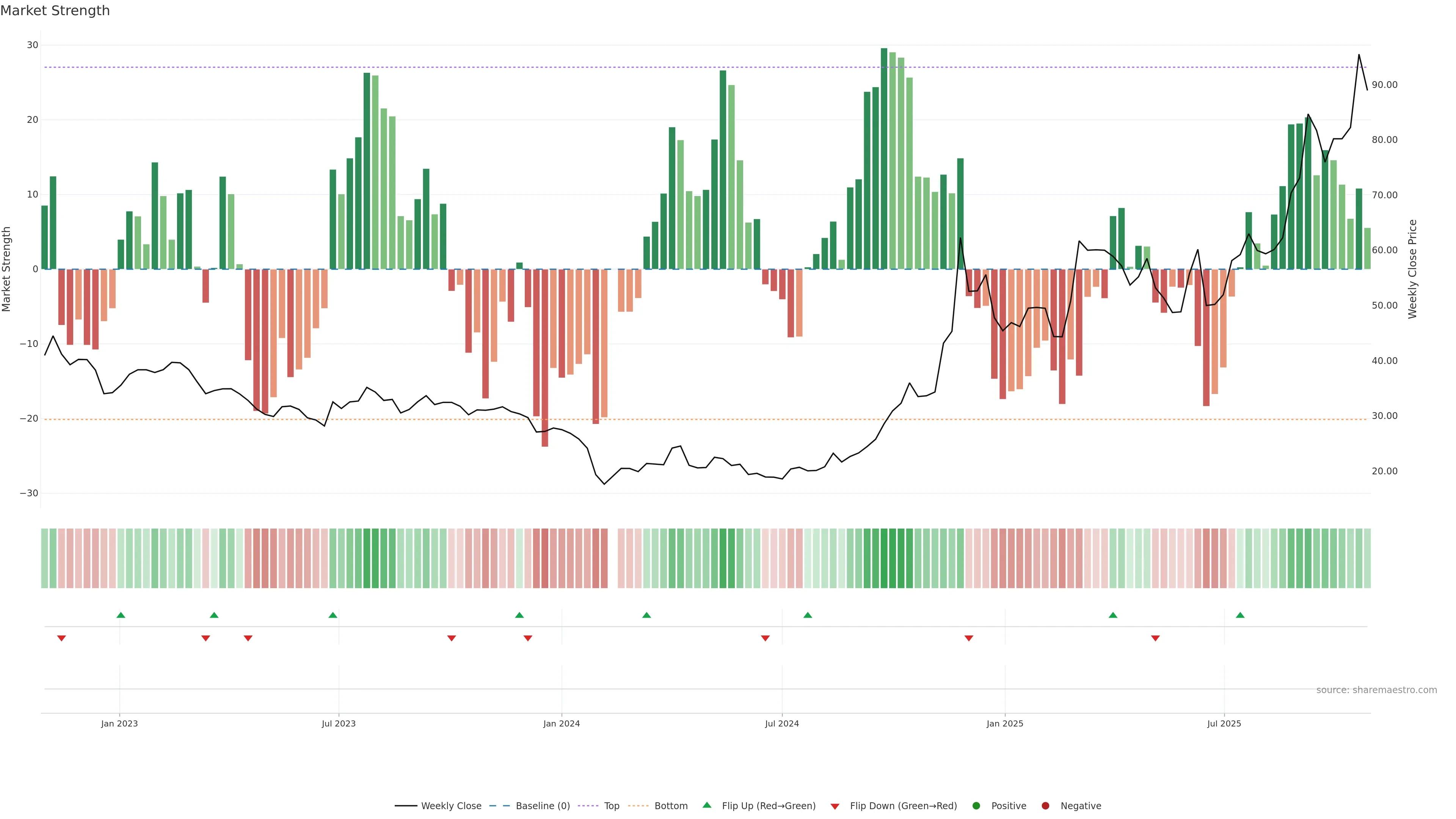Click the last red flip-down marker in 2025

[1155, 638]
